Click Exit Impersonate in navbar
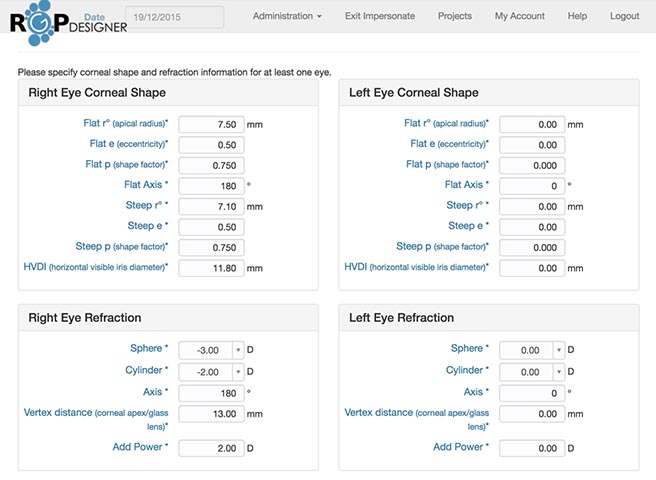The width and height of the screenshot is (656, 480). [x=380, y=16]
